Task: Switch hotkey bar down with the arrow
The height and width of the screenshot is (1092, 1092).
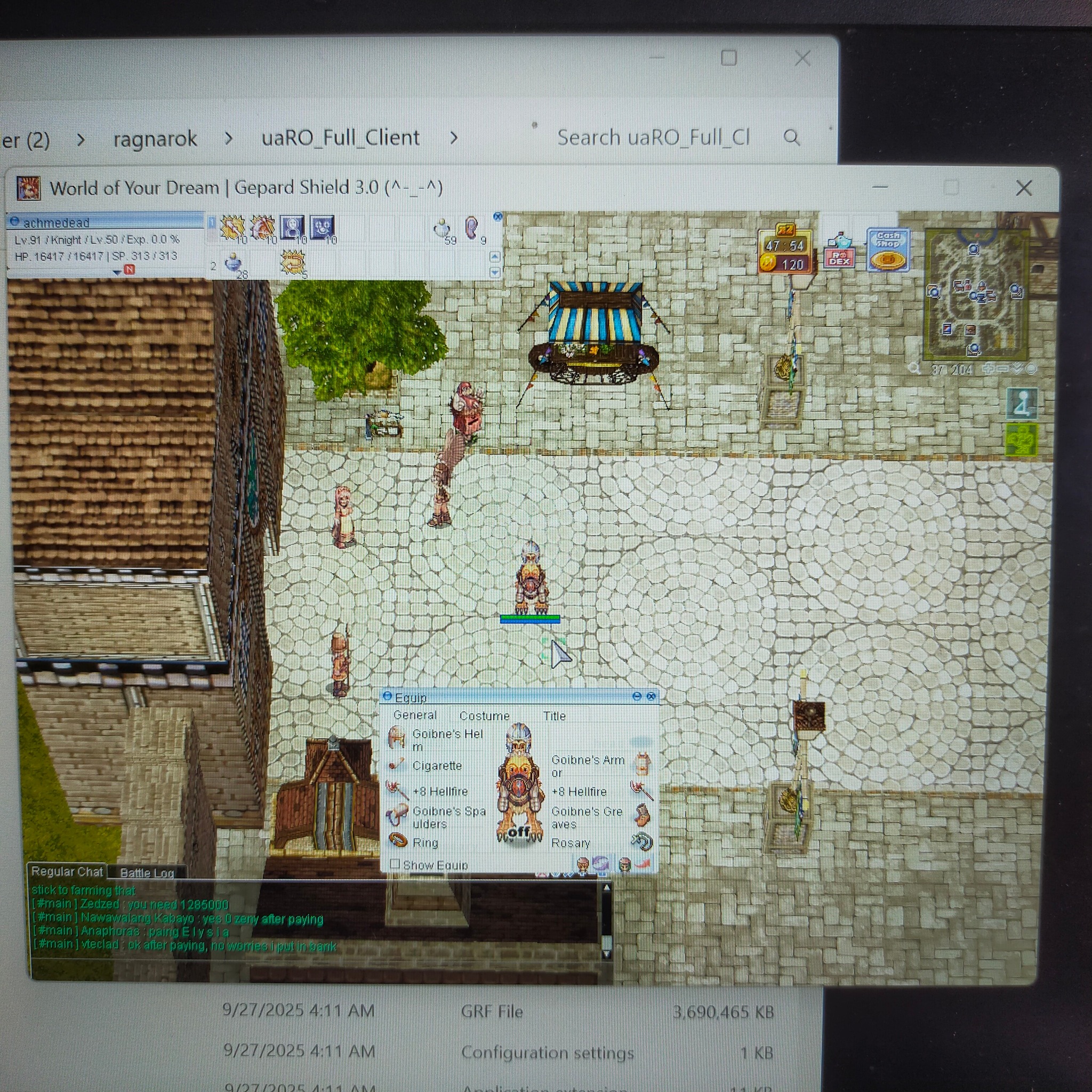Action: (495, 272)
